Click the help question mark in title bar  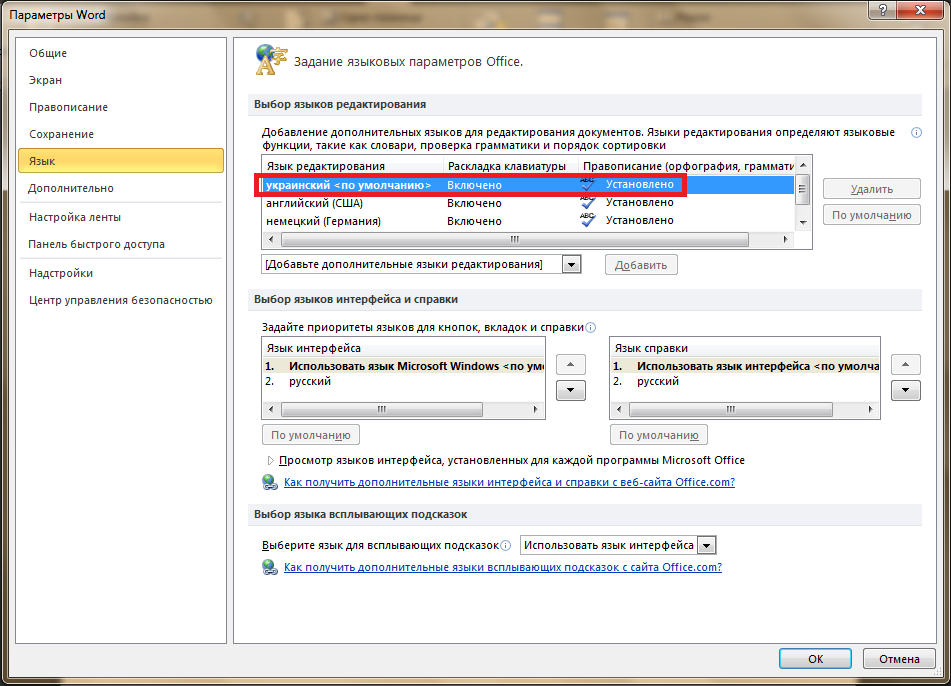[x=882, y=10]
